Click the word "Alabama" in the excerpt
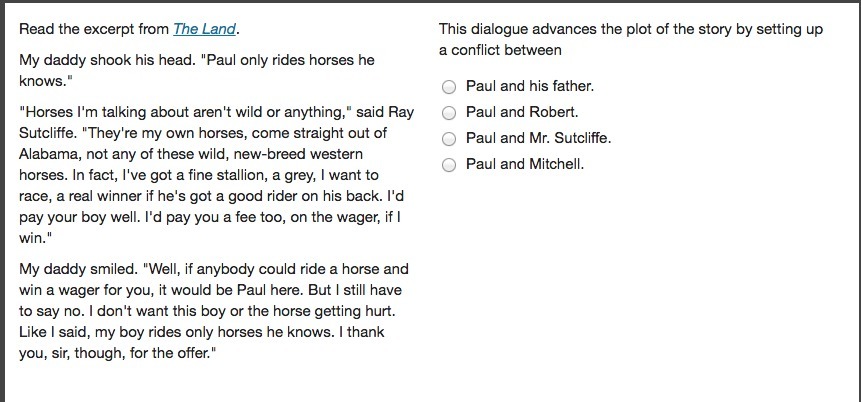This screenshot has height=402, width=861. tap(47, 154)
